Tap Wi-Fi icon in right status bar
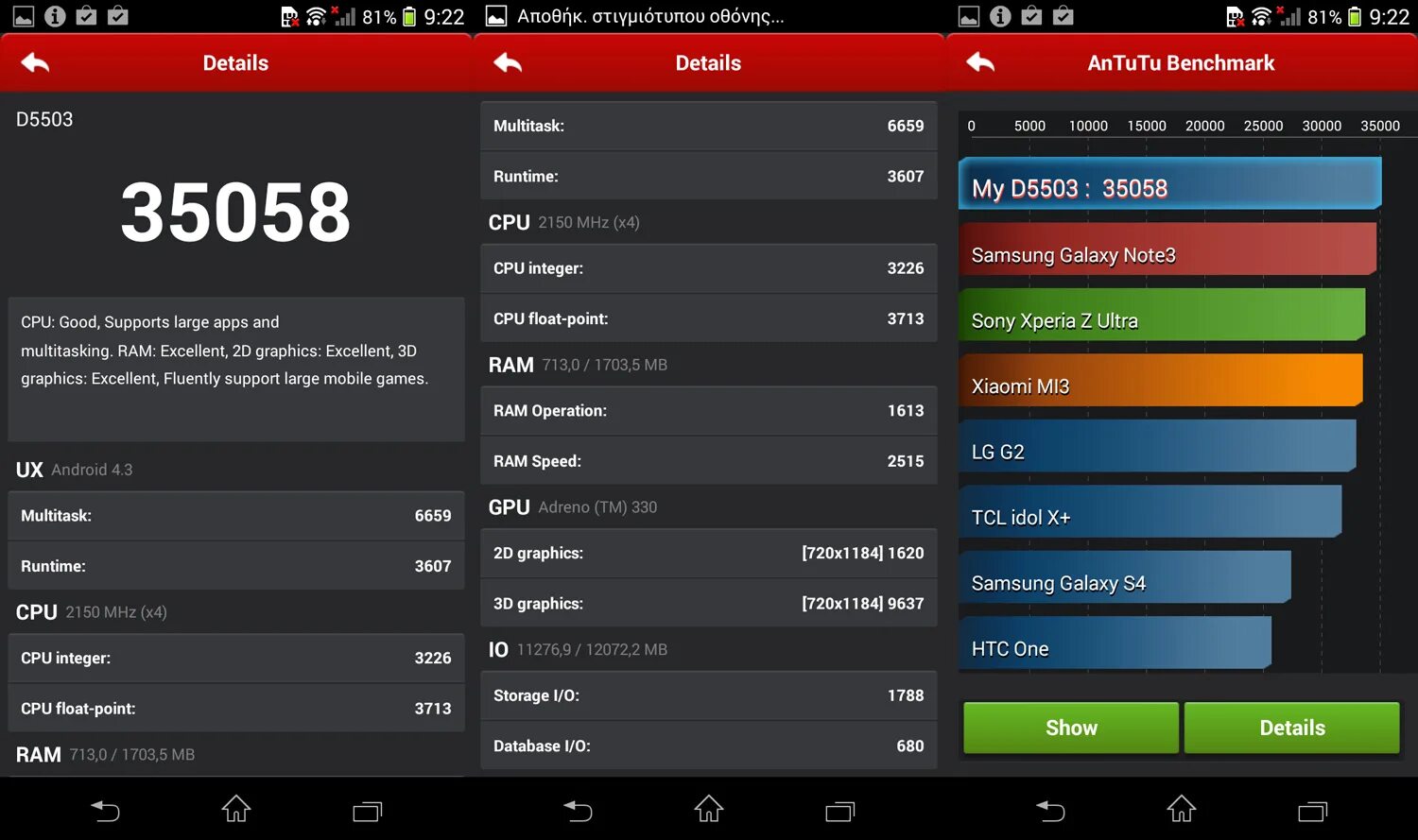 click(1261, 16)
